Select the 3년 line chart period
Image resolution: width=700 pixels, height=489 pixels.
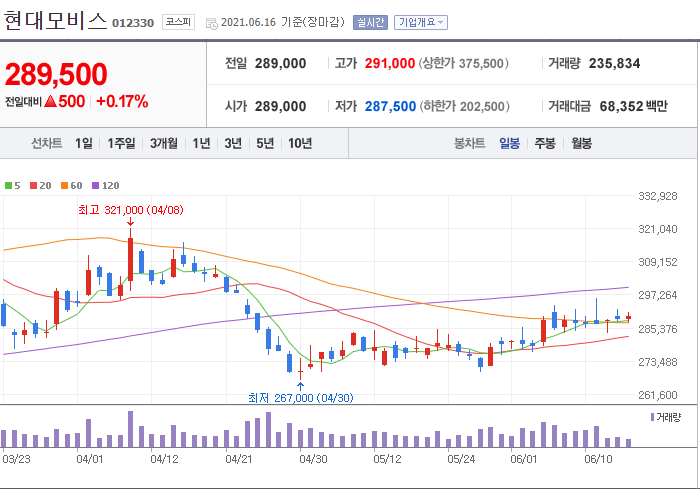click(233, 143)
